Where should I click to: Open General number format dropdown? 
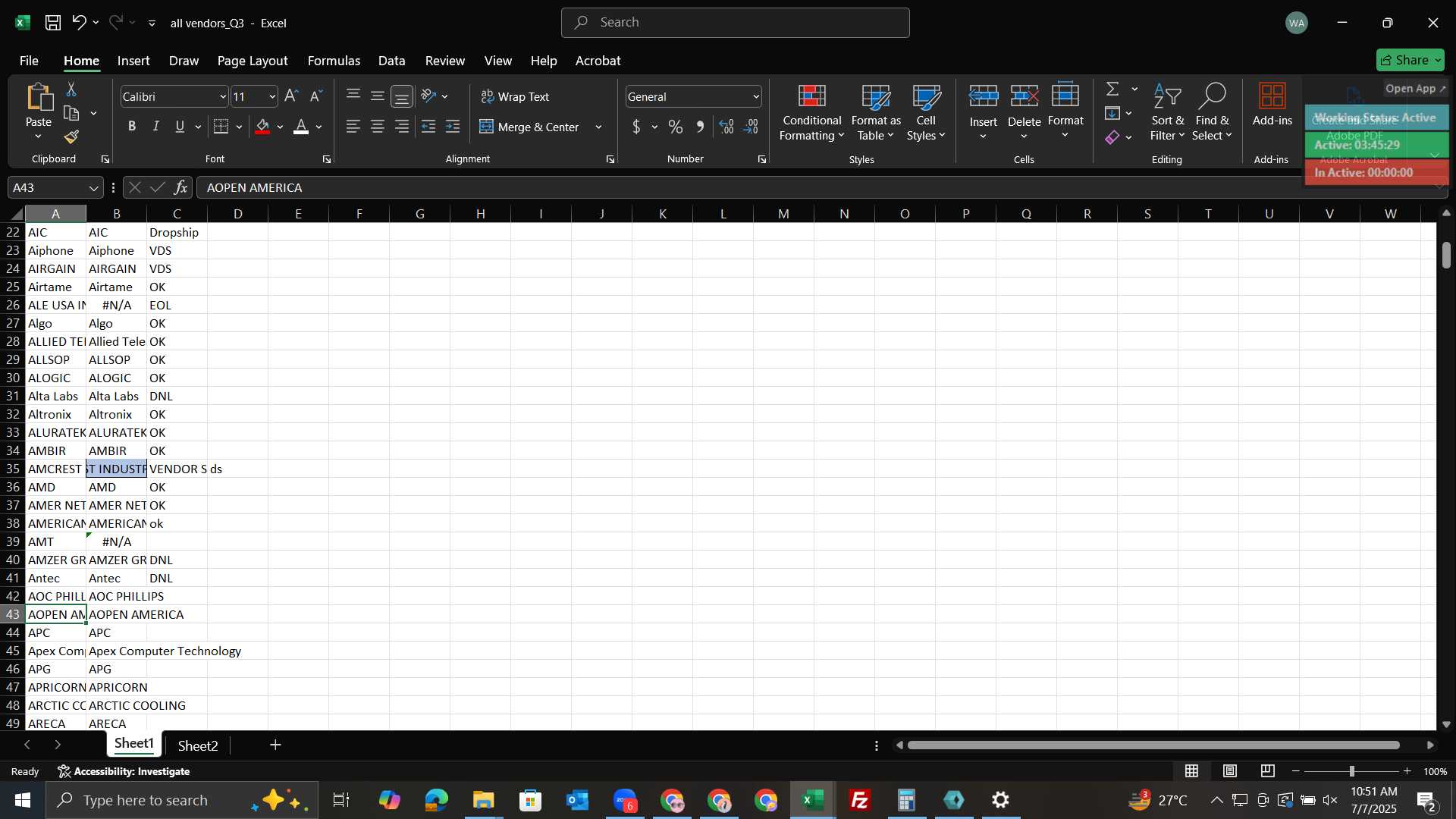(x=756, y=96)
